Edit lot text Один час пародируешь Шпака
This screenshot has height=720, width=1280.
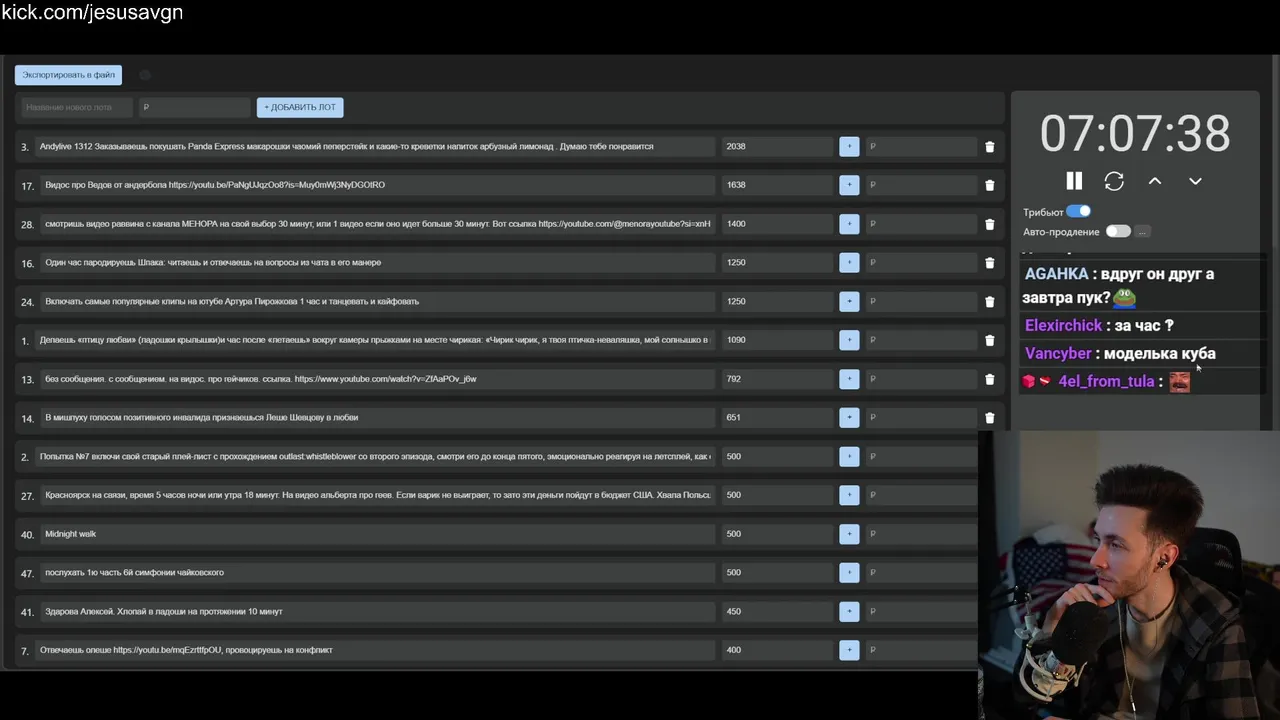point(377,262)
